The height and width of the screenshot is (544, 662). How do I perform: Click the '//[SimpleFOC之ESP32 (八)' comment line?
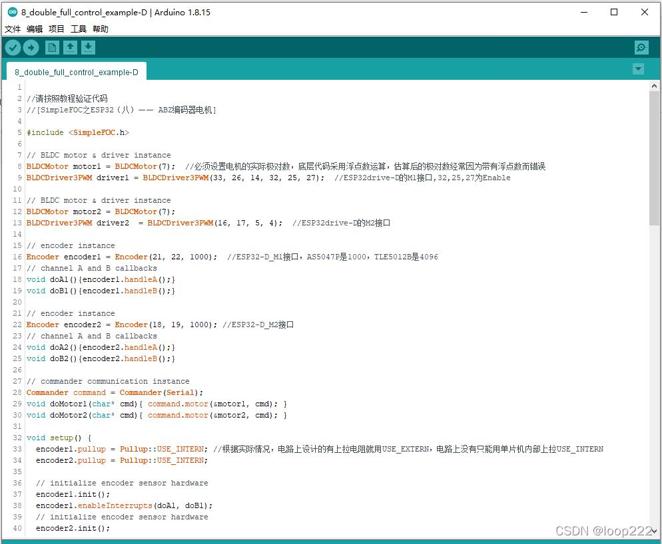click(121, 110)
